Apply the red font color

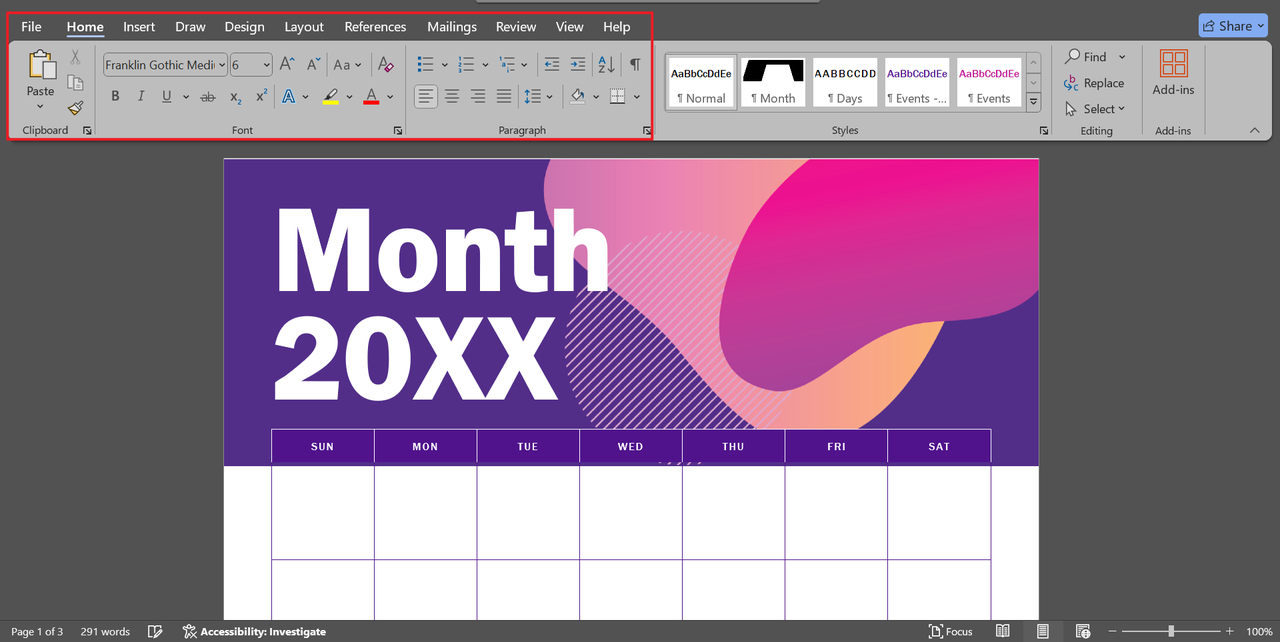372,96
